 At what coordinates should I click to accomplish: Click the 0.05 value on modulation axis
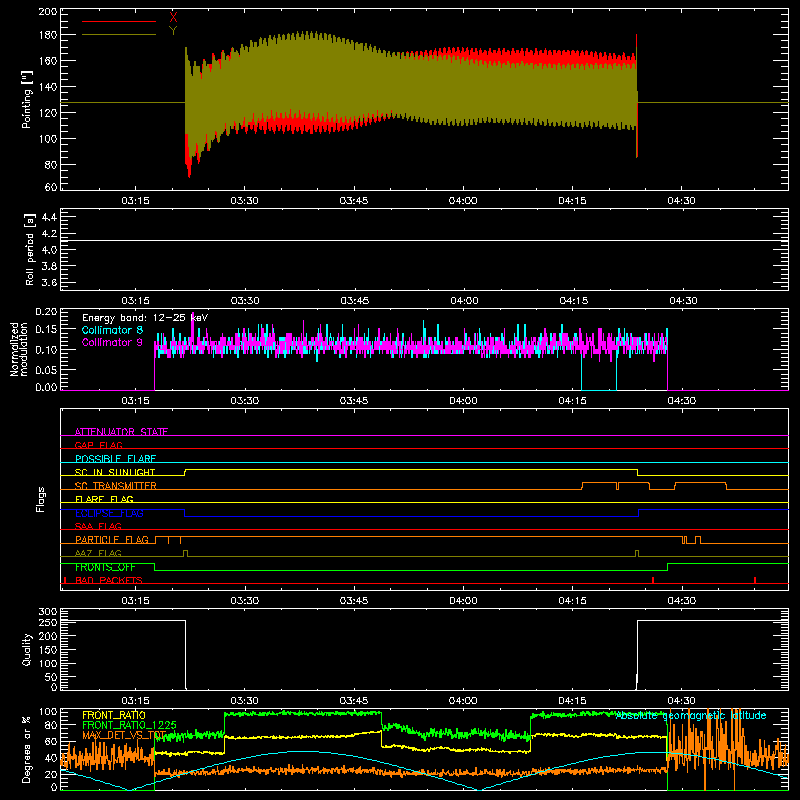(x=46, y=368)
